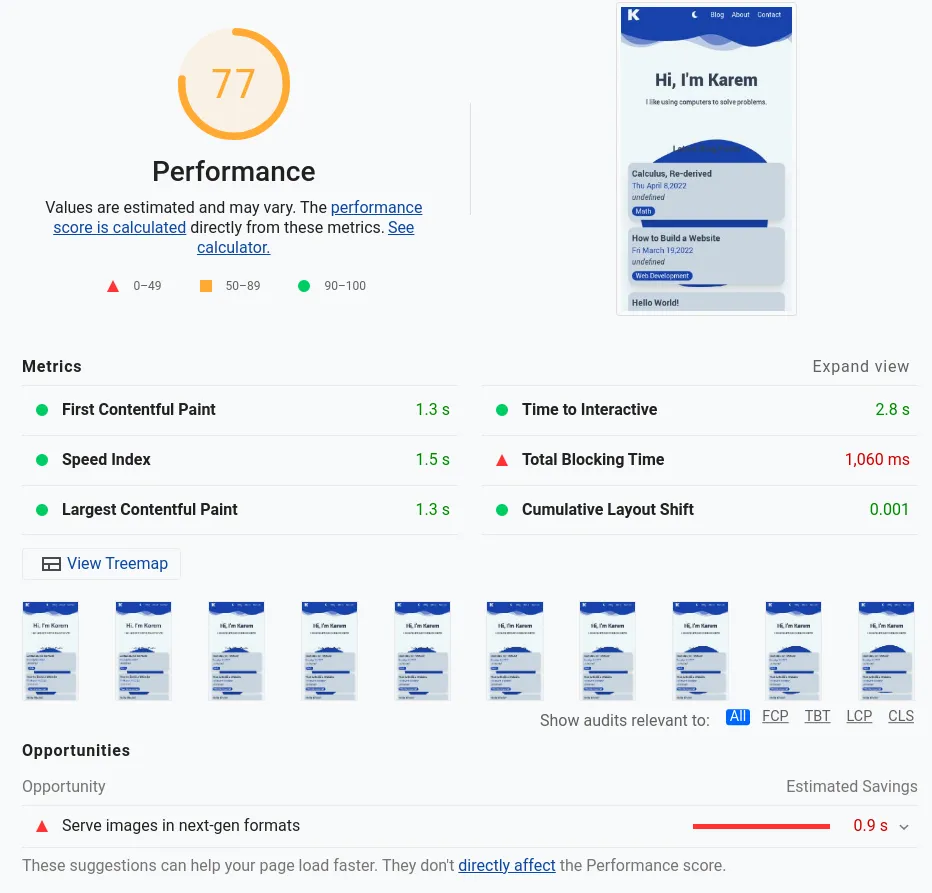Viewport: 932px width, 893px height.
Task: Click the View Treemap icon
Action: (51, 564)
